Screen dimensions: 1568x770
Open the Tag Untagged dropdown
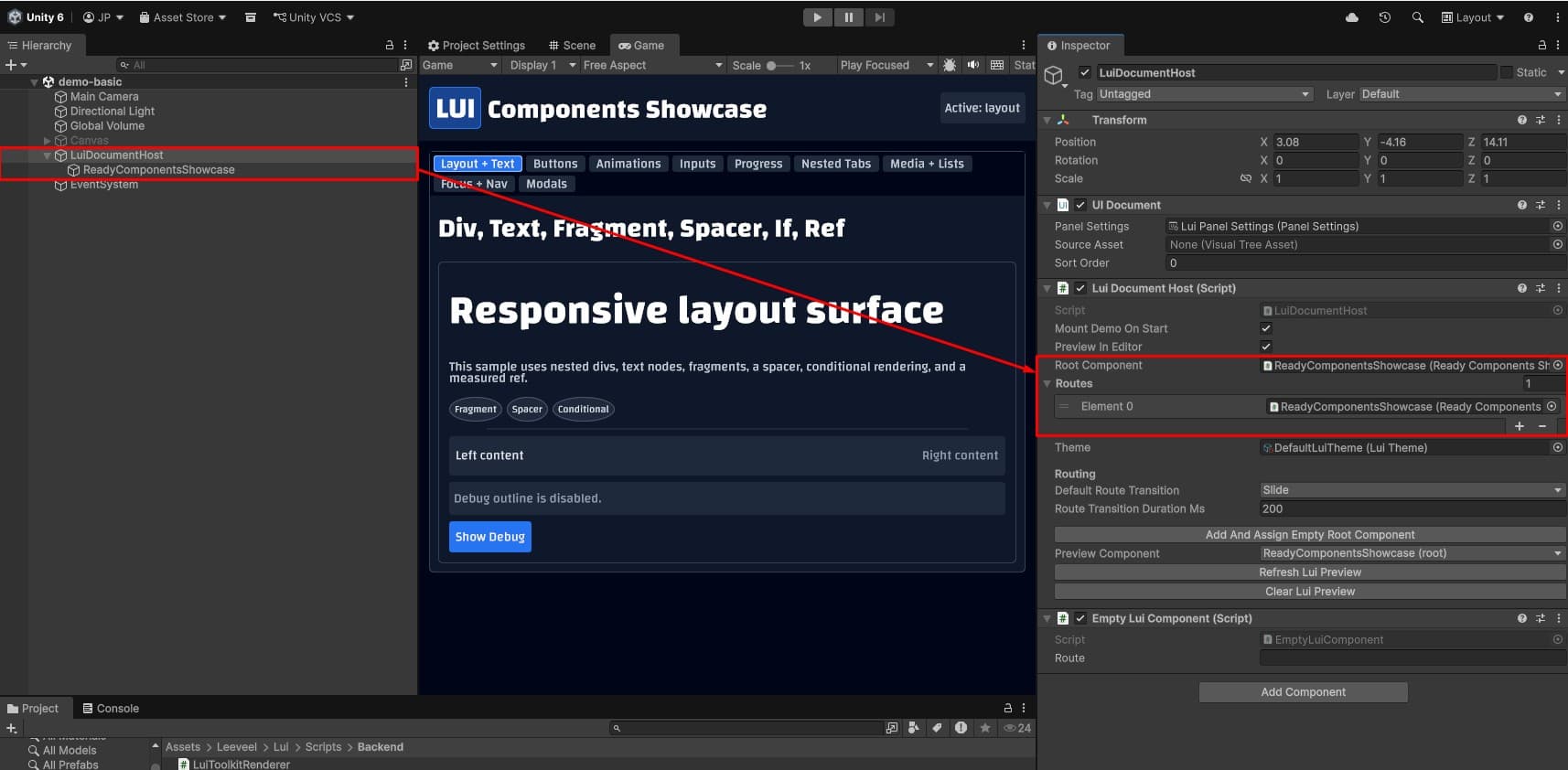(x=1205, y=94)
